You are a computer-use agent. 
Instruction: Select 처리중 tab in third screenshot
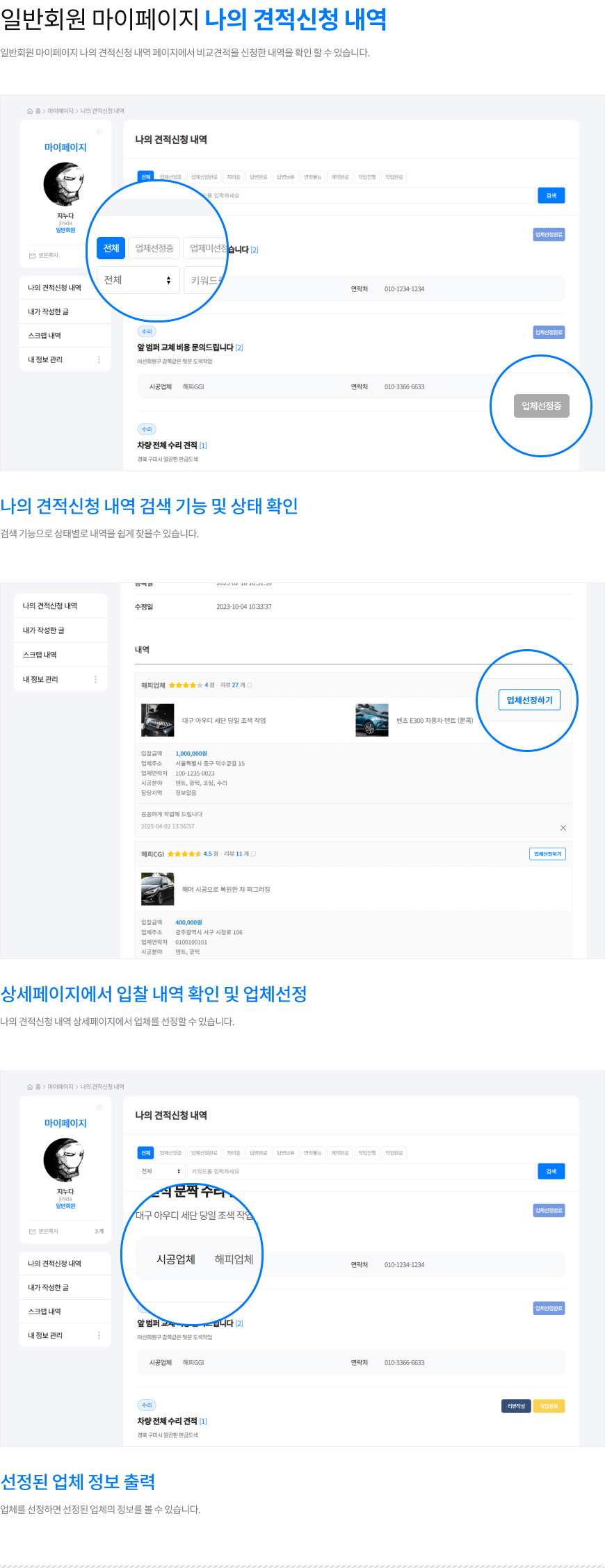(x=234, y=1153)
